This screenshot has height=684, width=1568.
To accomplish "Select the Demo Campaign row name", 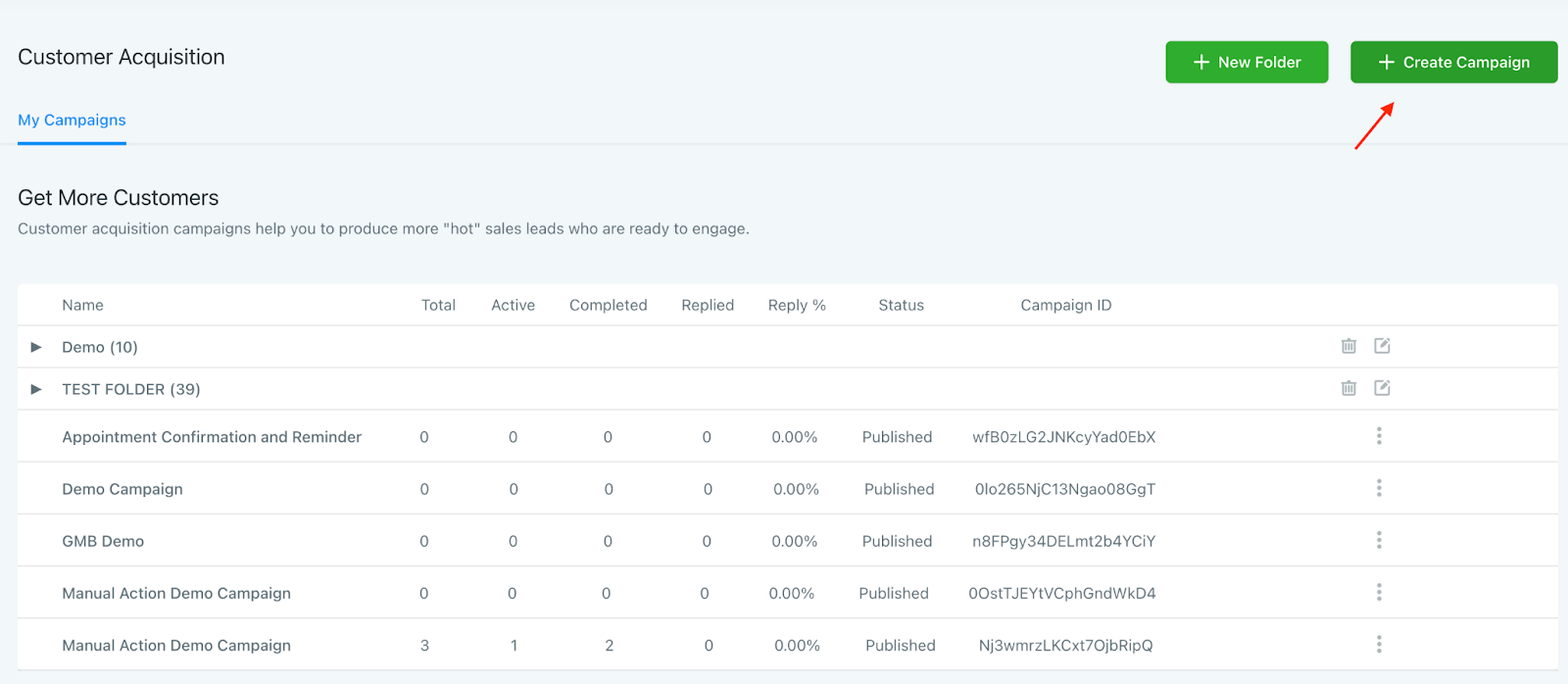I will [x=122, y=489].
